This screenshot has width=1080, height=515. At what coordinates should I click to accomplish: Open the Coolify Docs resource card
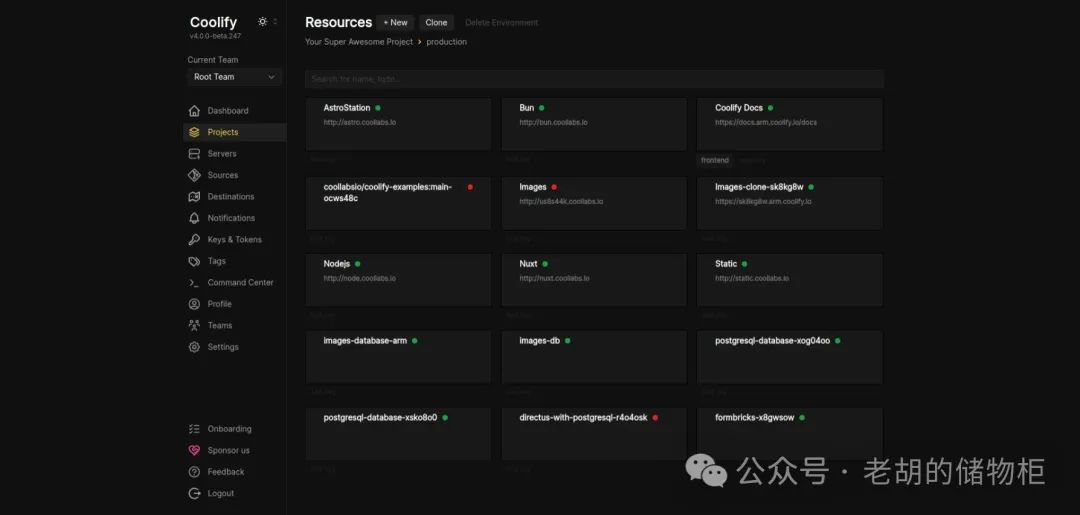(789, 124)
